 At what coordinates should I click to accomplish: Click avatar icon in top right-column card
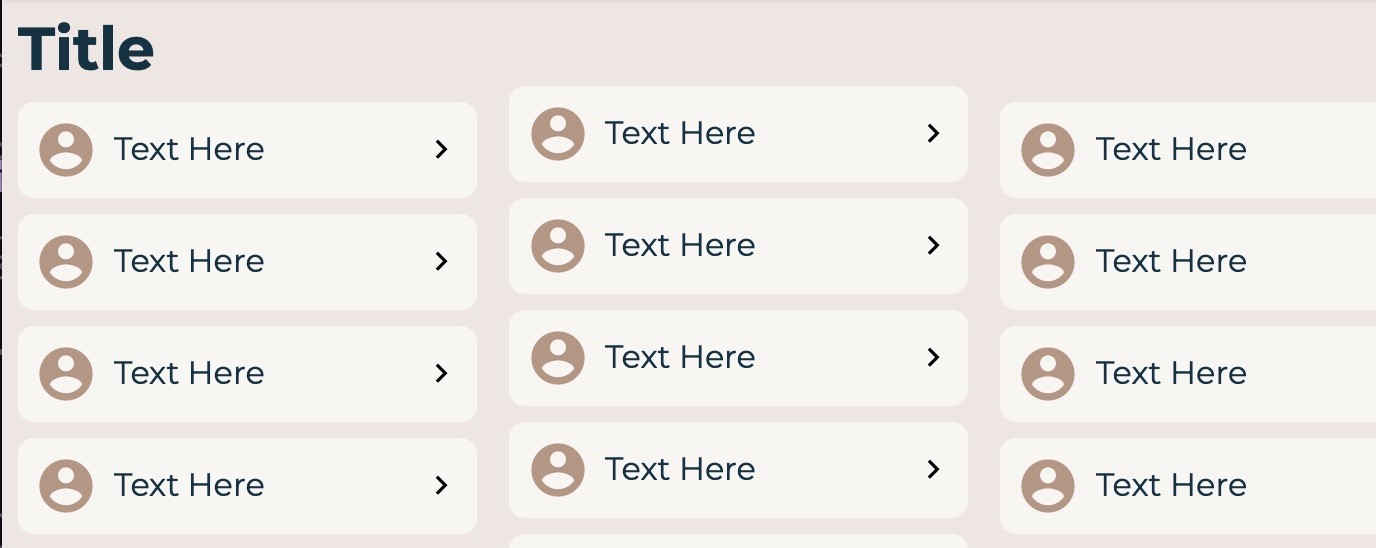click(x=1048, y=150)
